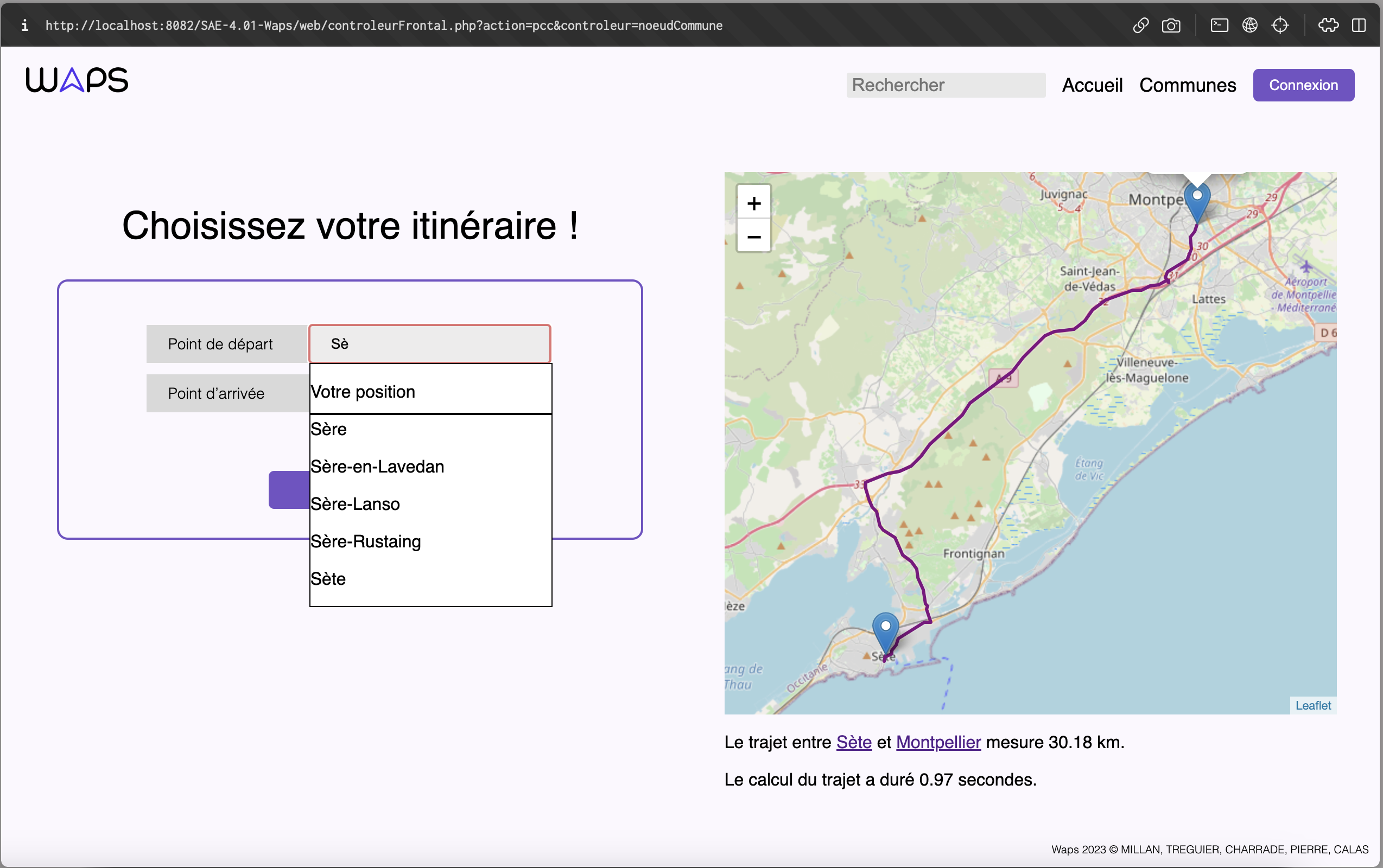
Task: Select 'Votre position' suggestion
Action: pyautogui.click(x=430, y=392)
